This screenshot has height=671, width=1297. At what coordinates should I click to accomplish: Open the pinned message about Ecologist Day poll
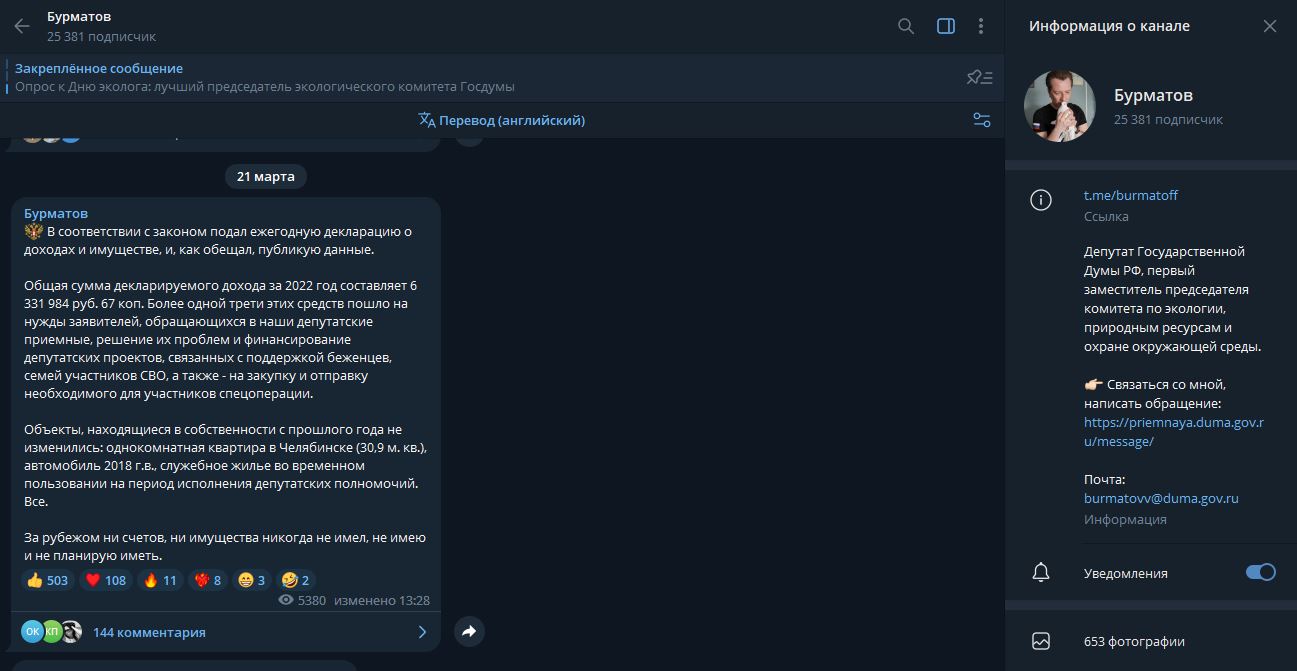click(x=264, y=78)
